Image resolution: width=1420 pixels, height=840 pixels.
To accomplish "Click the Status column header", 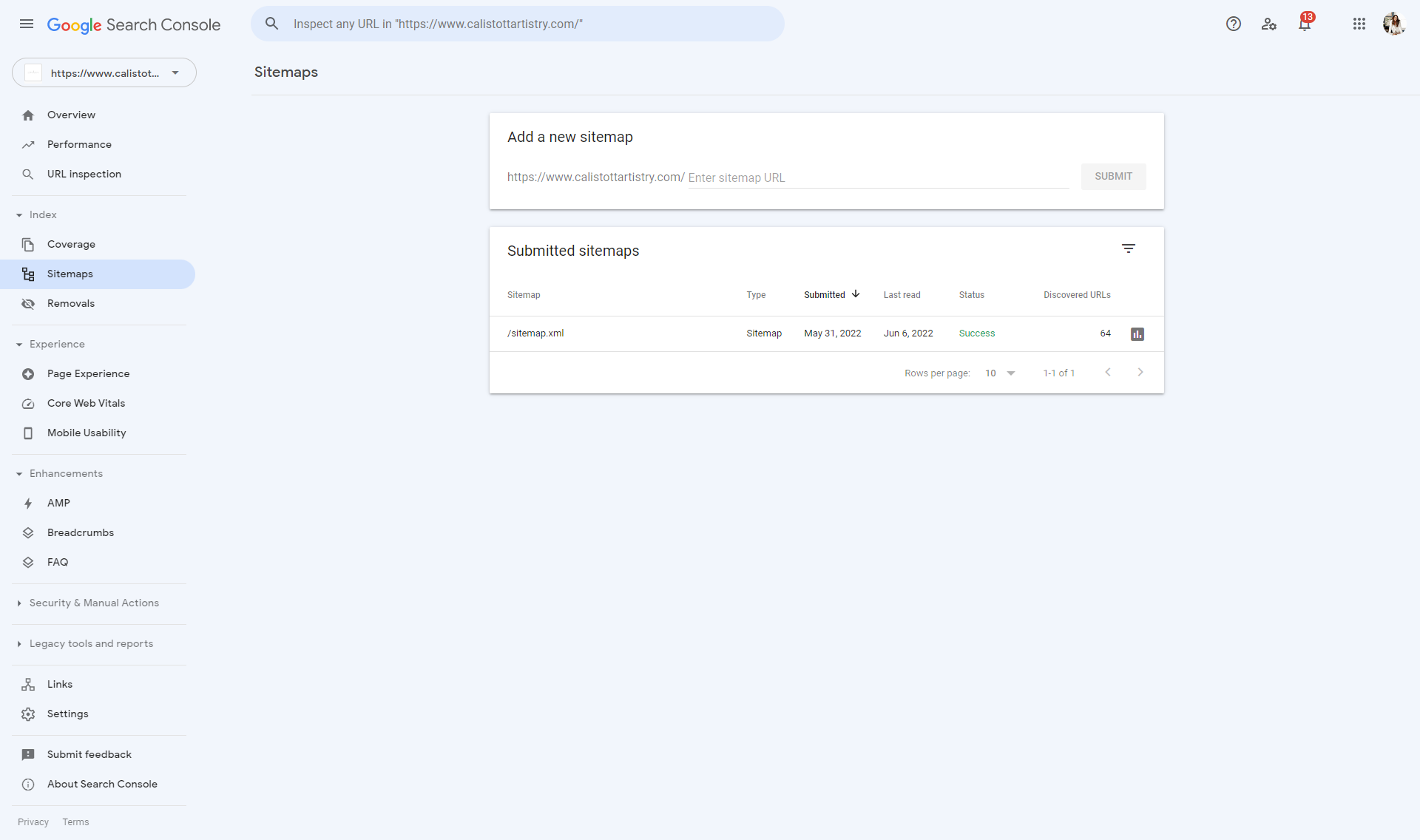I will (x=972, y=295).
